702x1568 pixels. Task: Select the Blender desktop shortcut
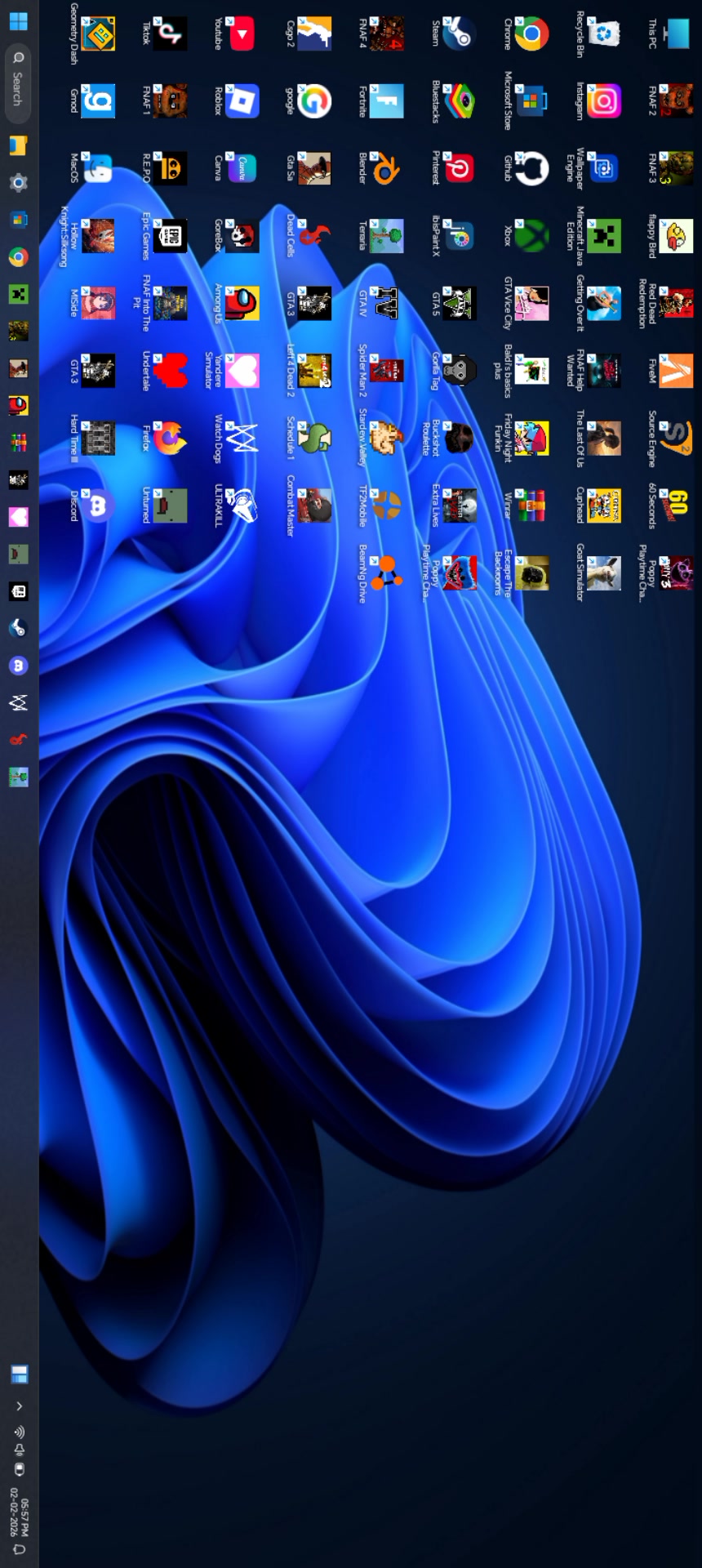pyautogui.click(x=386, y=169)
